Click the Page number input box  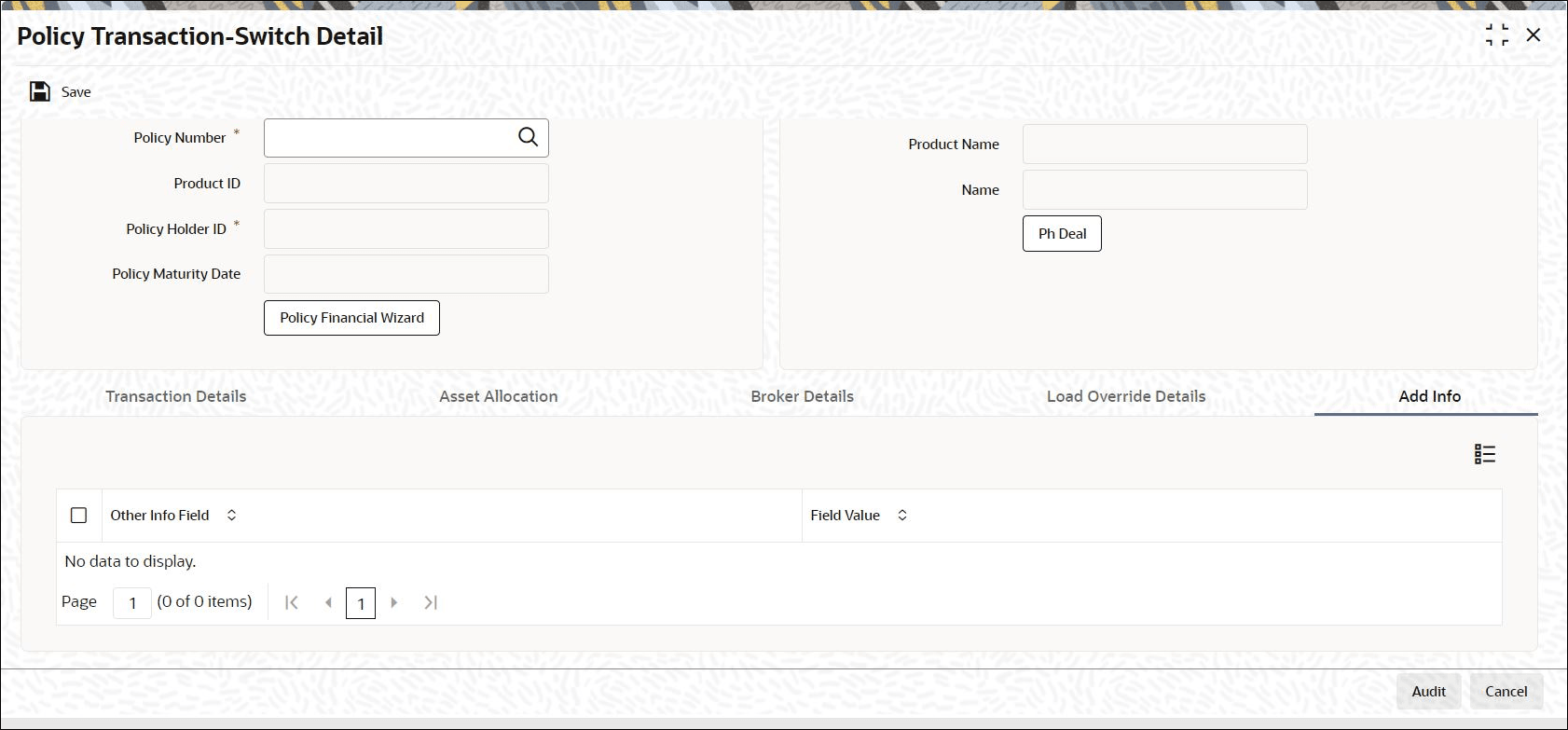point(132,603)
